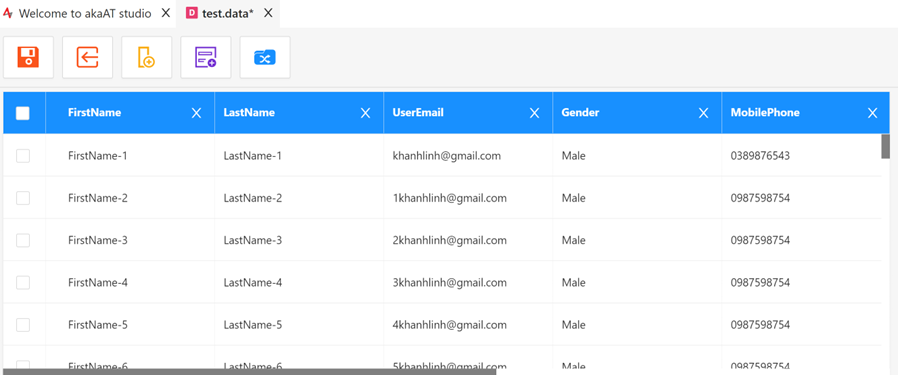
Task: Select email 4khanhlinh@gmail.com
Action: pyautogui.click(x=450, y=325)
